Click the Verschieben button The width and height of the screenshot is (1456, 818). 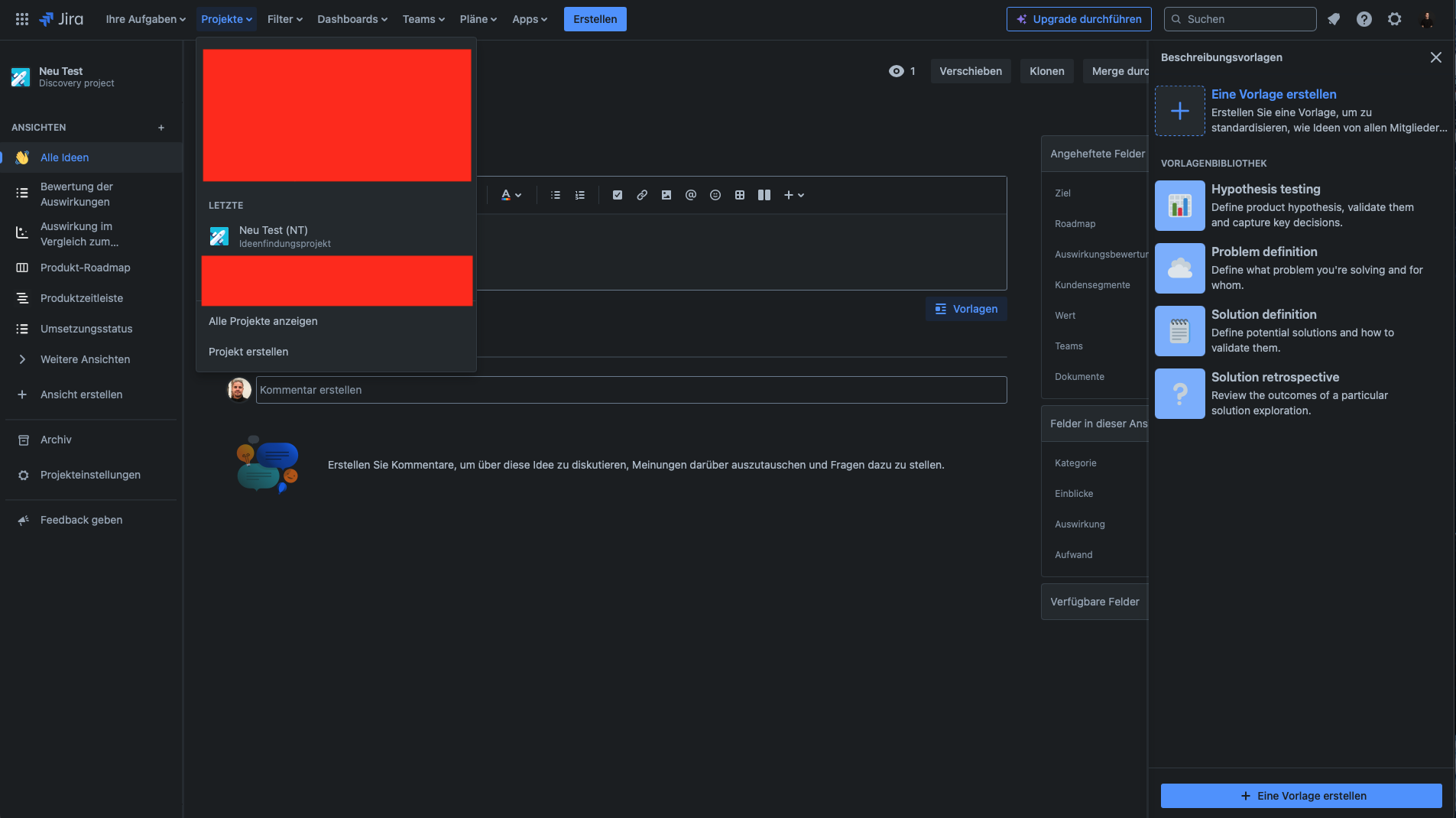(x=971, y=71)
